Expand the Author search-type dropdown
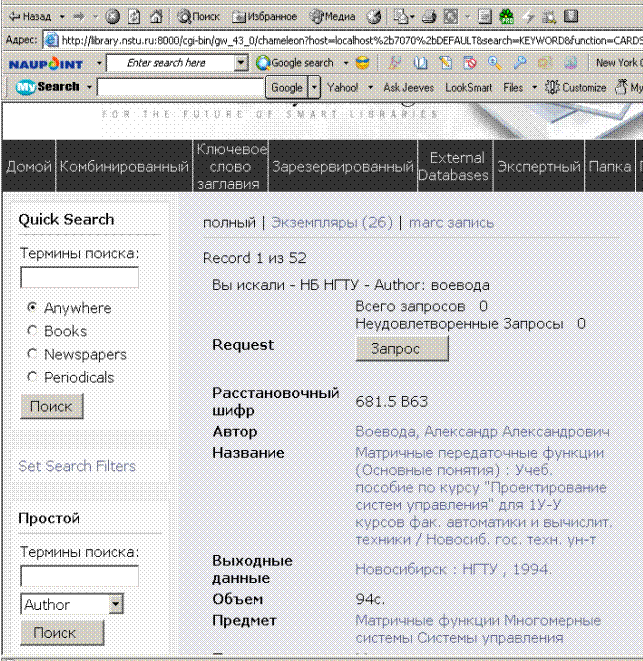The image size is (643, 661). [116, 604]
